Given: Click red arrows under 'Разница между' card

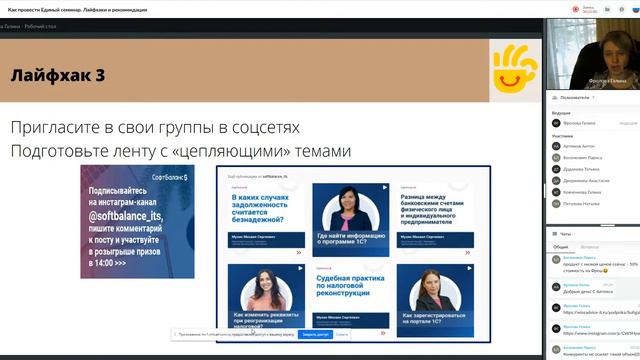Looking at the screenshot, I should (467, 253).
